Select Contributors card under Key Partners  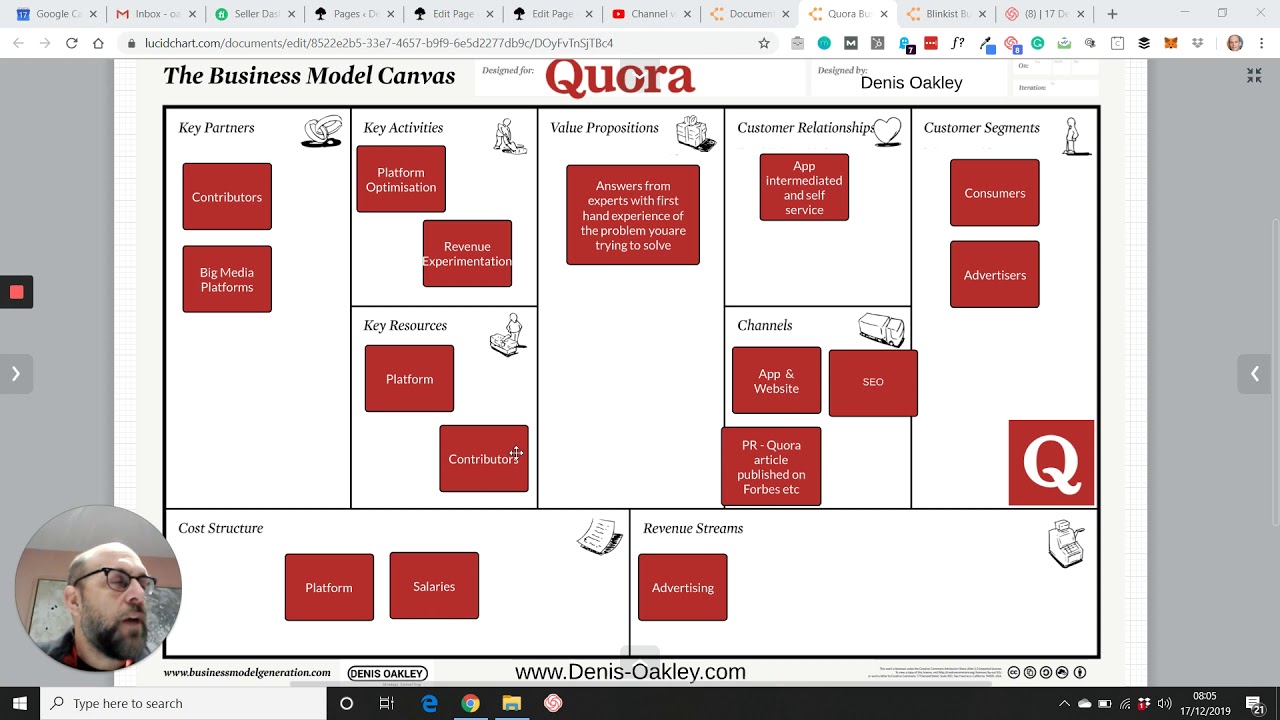[227, 197]
